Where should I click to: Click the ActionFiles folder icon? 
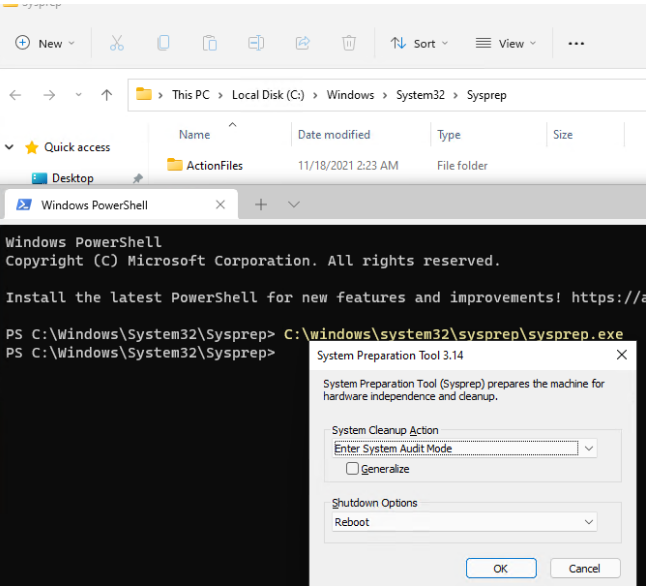point(175,164)
